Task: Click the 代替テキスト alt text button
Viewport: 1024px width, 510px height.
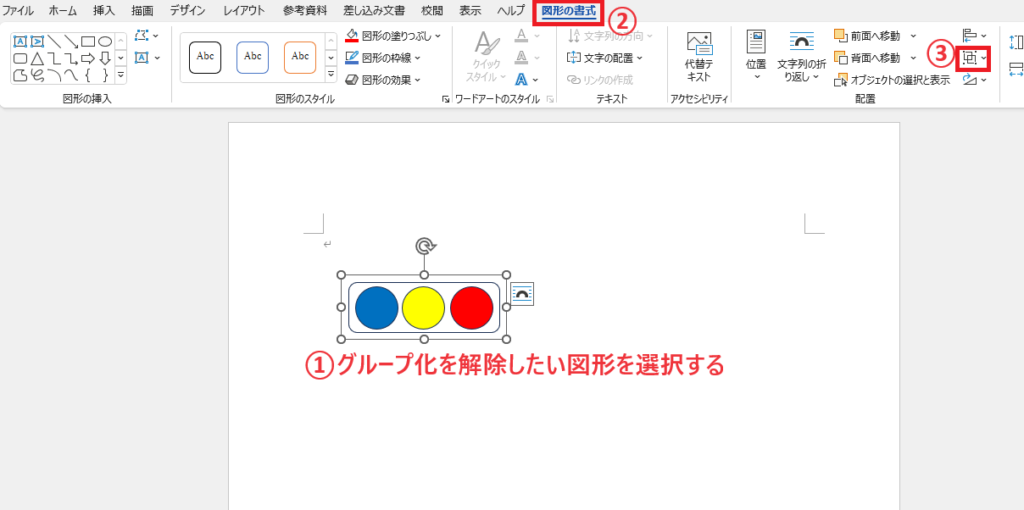Action: [699, 57]
